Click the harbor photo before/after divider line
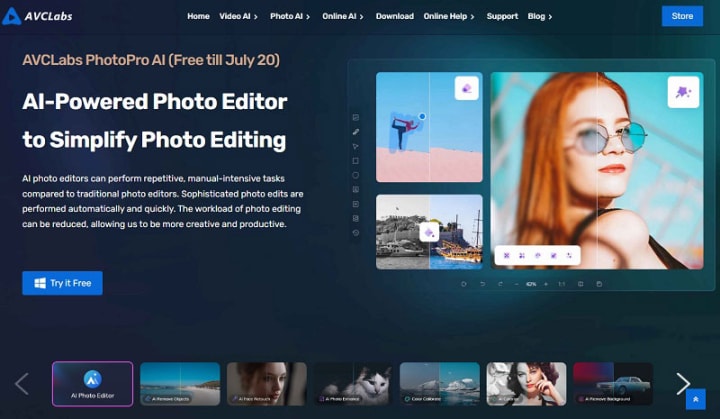Screen dimensions: 720x419 point(429,232)
